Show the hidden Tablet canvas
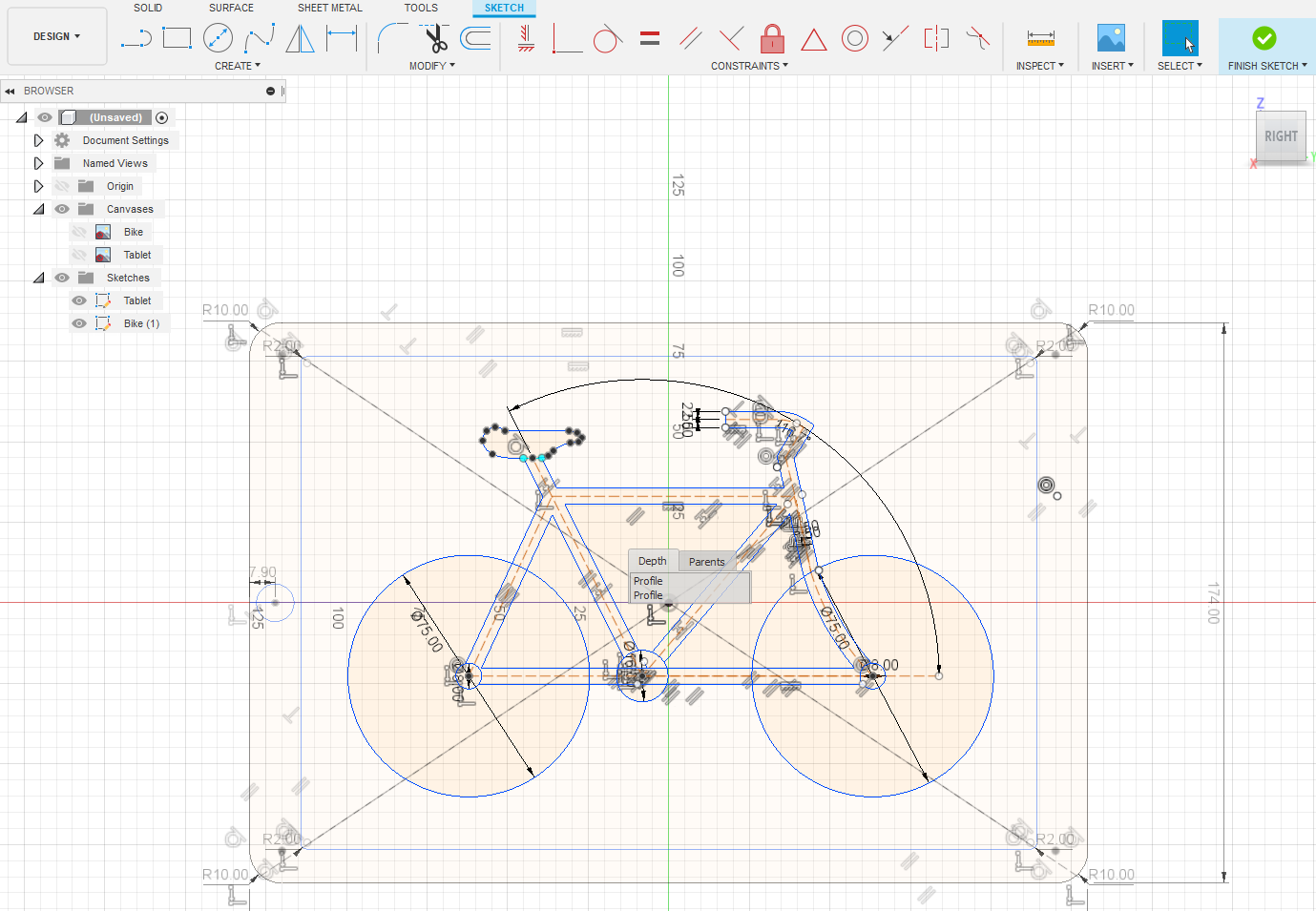 [79, 255]
